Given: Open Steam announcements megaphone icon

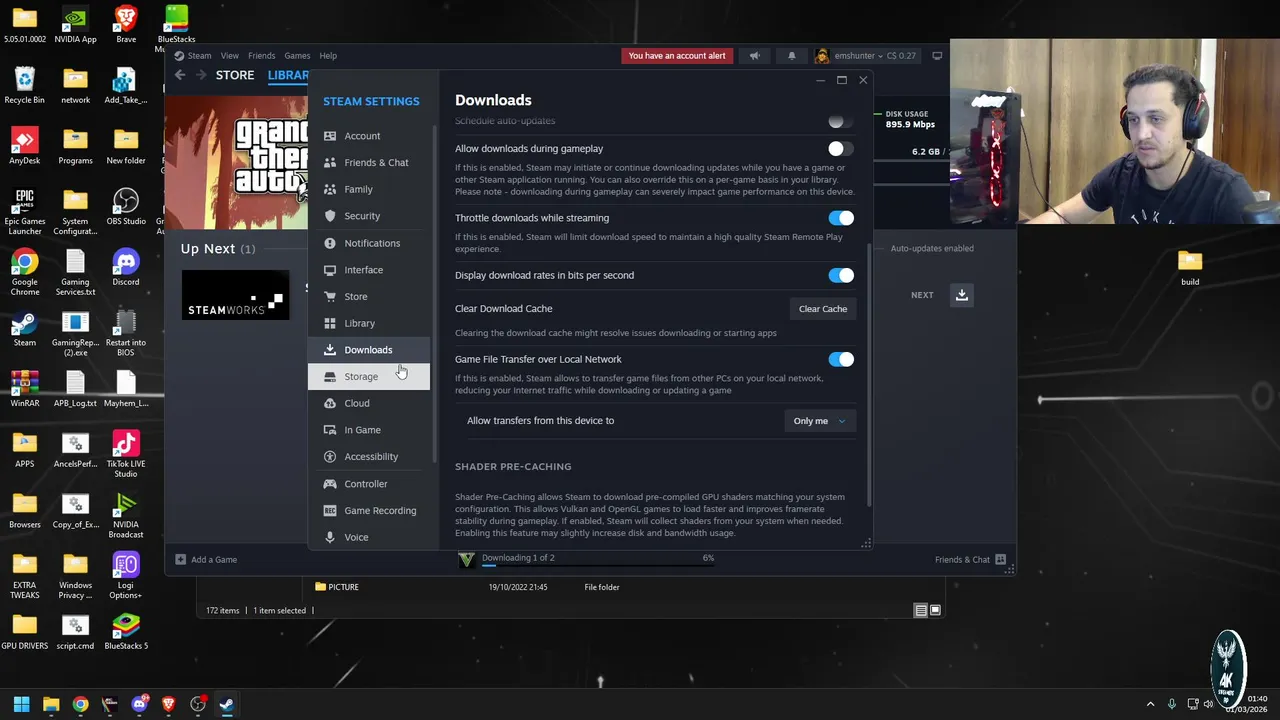Looking at the screenshot, I should point(755,56).
